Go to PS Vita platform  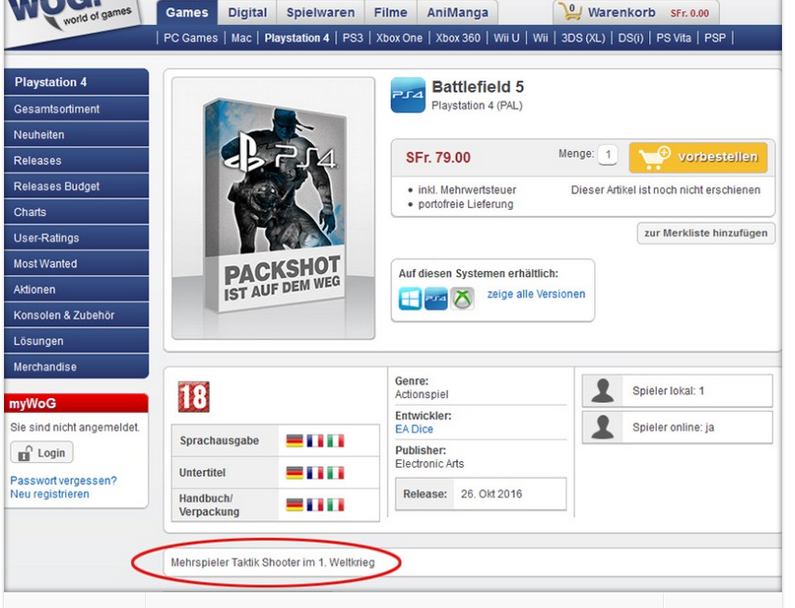[x=673, y=38]
